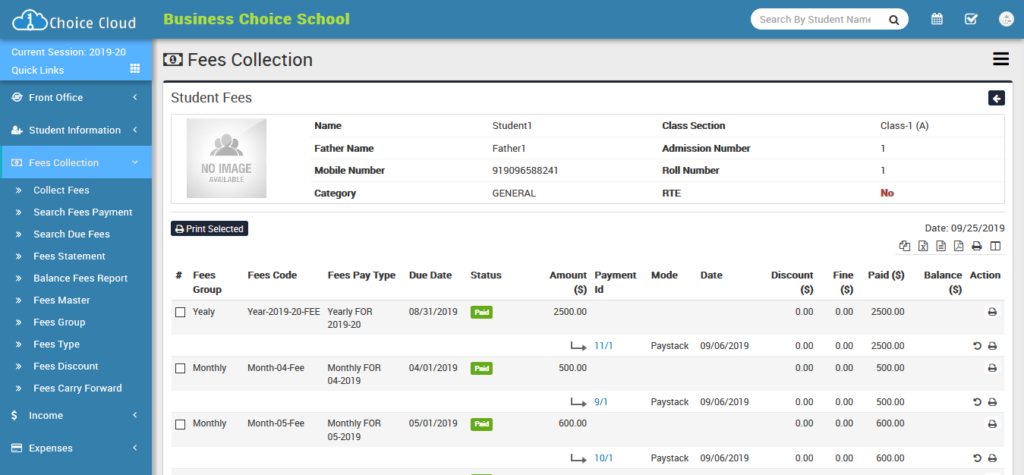Click the Business Choice School title

tap(257, 19)
